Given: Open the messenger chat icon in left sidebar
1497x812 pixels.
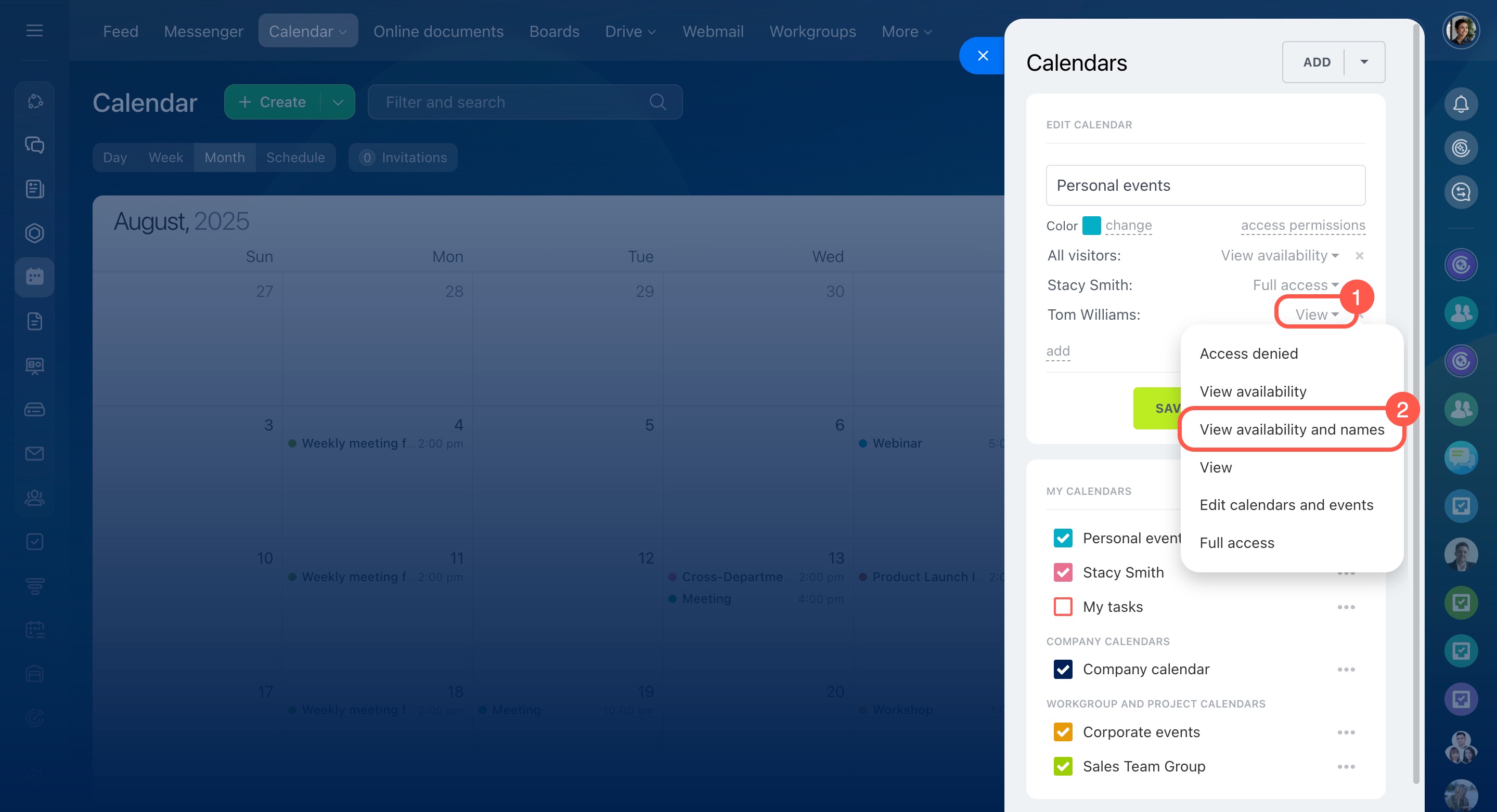Looking at the screenshot, I should (34, 145).
